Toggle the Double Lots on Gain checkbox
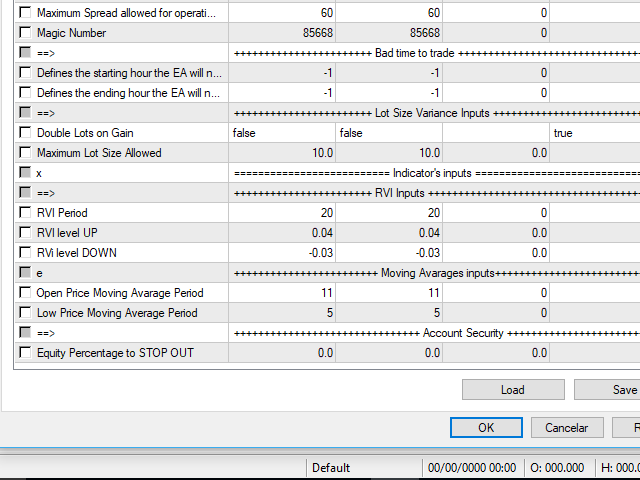This screenshot has height=480, width=640. click(25, 133)
